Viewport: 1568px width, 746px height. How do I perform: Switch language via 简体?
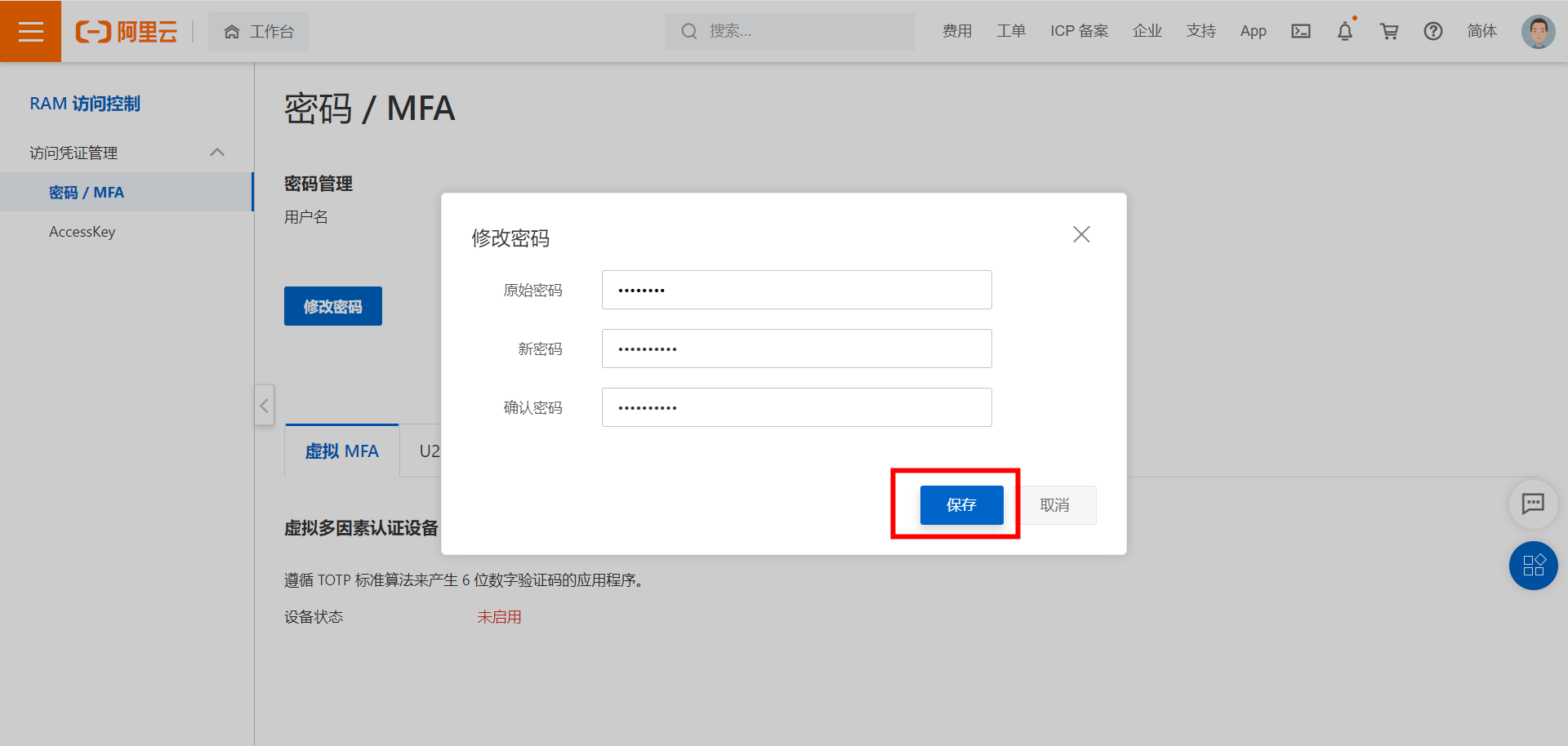pos(1482,31)
